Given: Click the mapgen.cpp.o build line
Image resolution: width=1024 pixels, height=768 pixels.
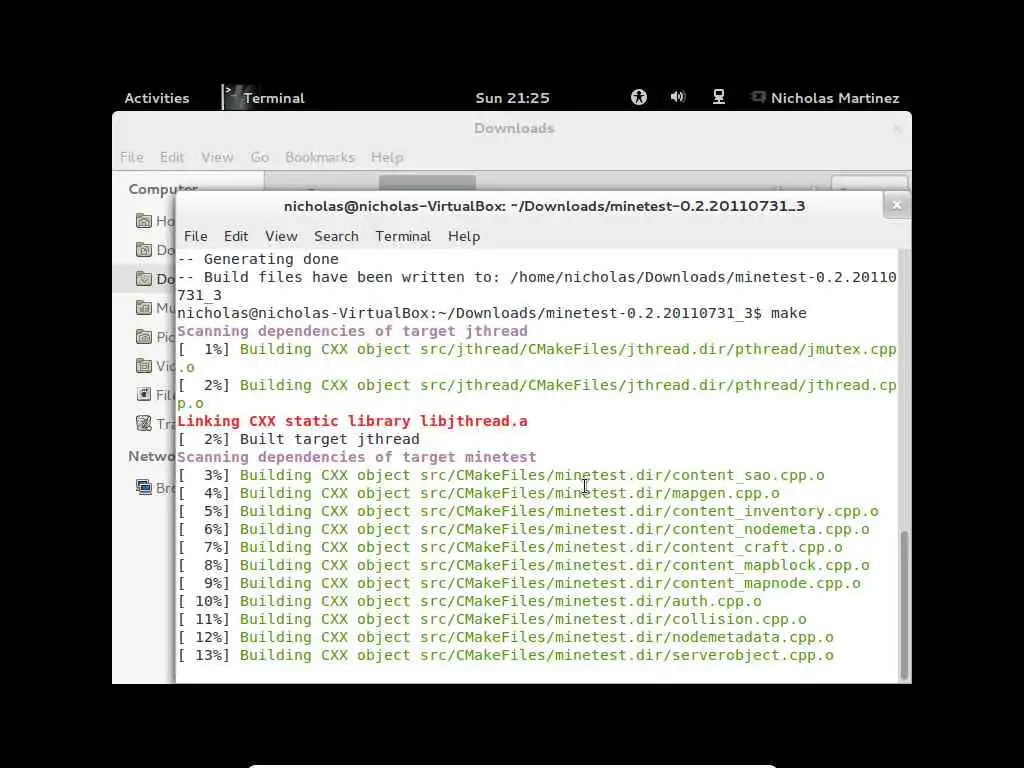Looking at the screenshot, I should click(x=479, y=493).
